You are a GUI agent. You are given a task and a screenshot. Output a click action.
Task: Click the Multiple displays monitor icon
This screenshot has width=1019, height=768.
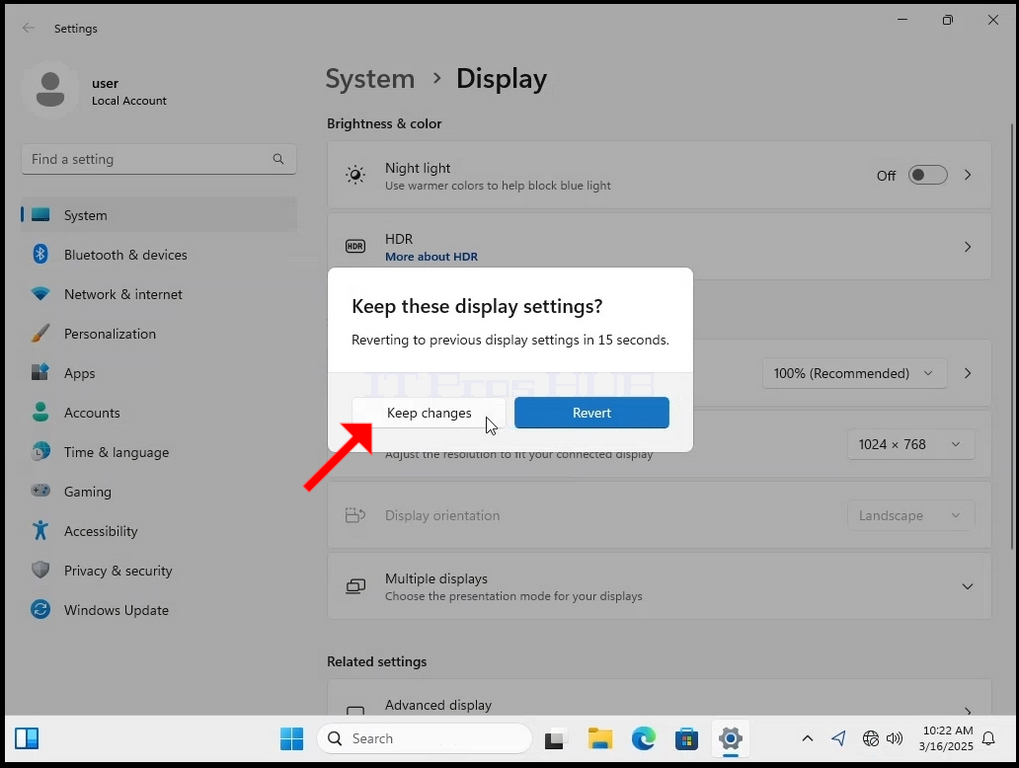tap(355, 586)
